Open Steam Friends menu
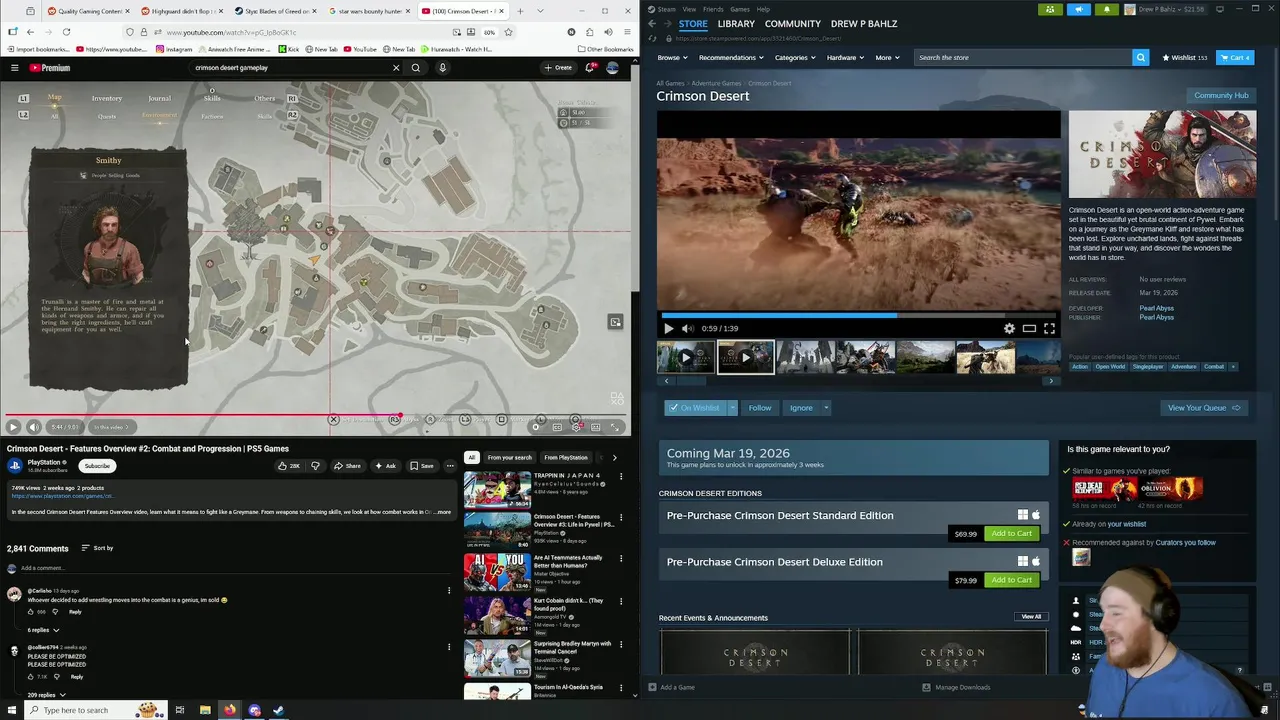1280x720 pixels. 713,9
